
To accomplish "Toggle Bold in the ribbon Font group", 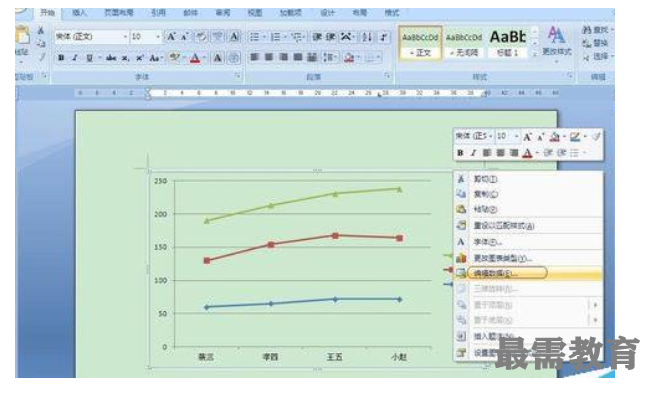I will tap(61, 58).
